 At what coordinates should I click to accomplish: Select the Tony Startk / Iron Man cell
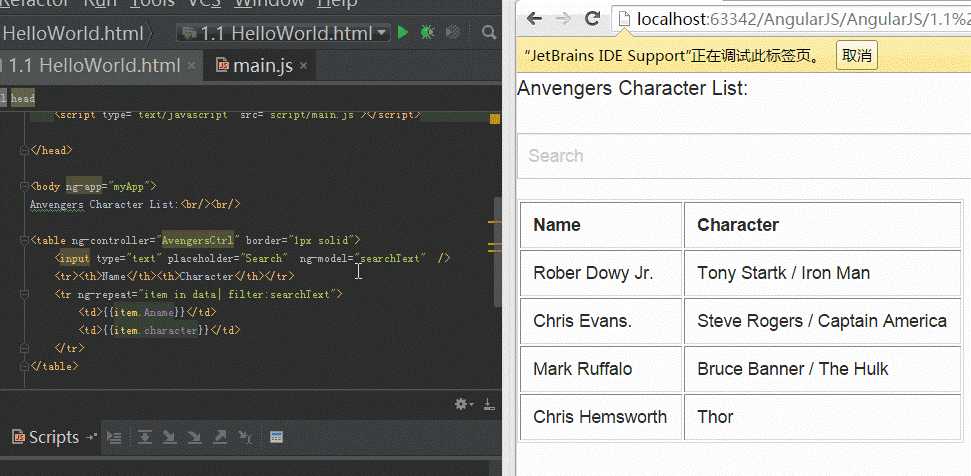coord(822,273)
